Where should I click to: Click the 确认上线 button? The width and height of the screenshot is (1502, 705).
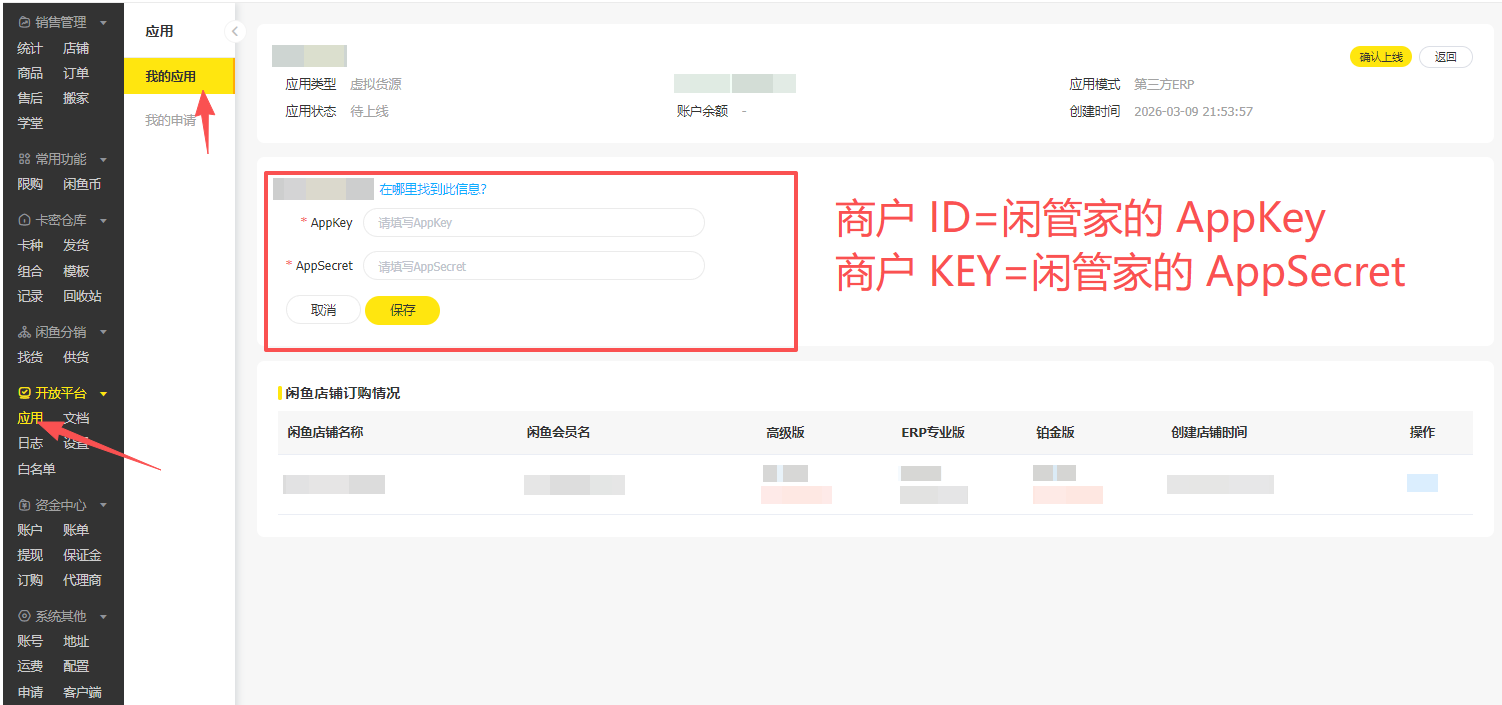[x=1380, y=57]
